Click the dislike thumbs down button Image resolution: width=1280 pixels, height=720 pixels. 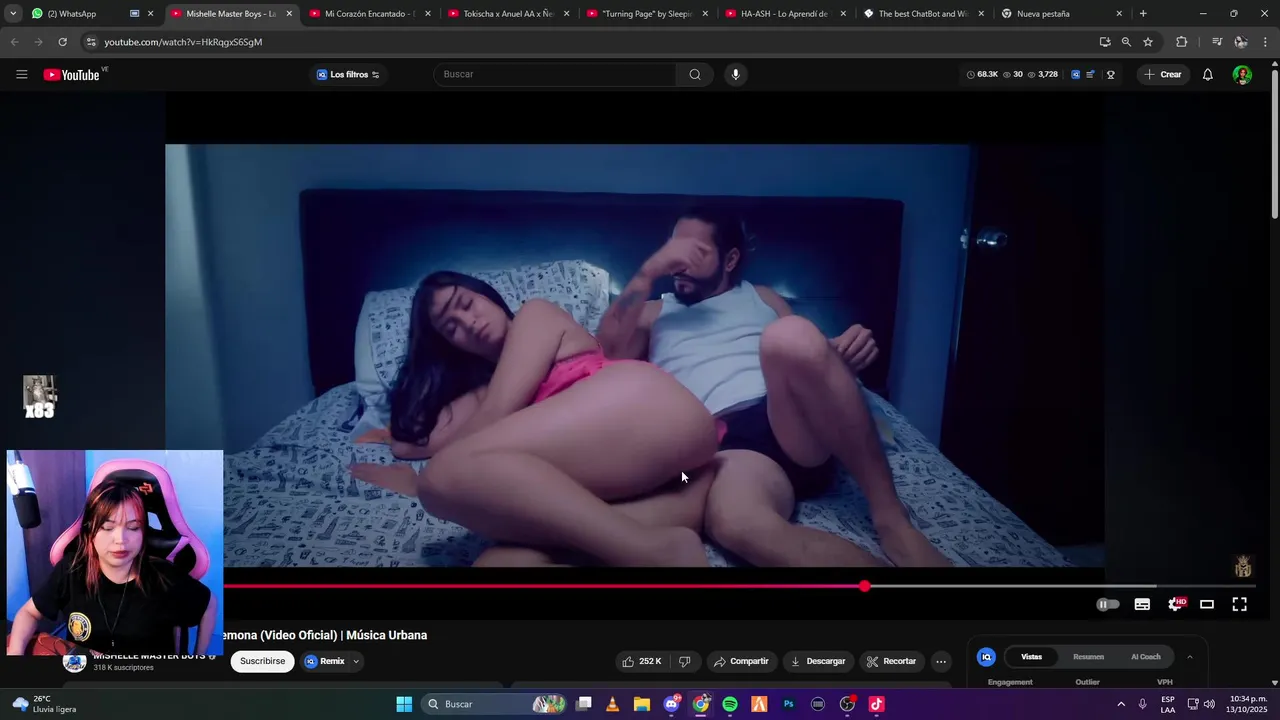pos(685,661)
